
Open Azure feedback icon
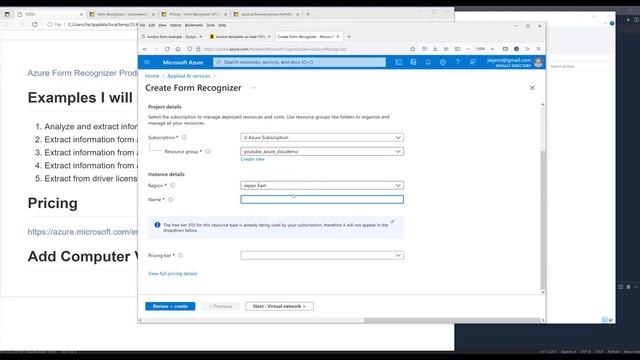[x=472, y=62]
